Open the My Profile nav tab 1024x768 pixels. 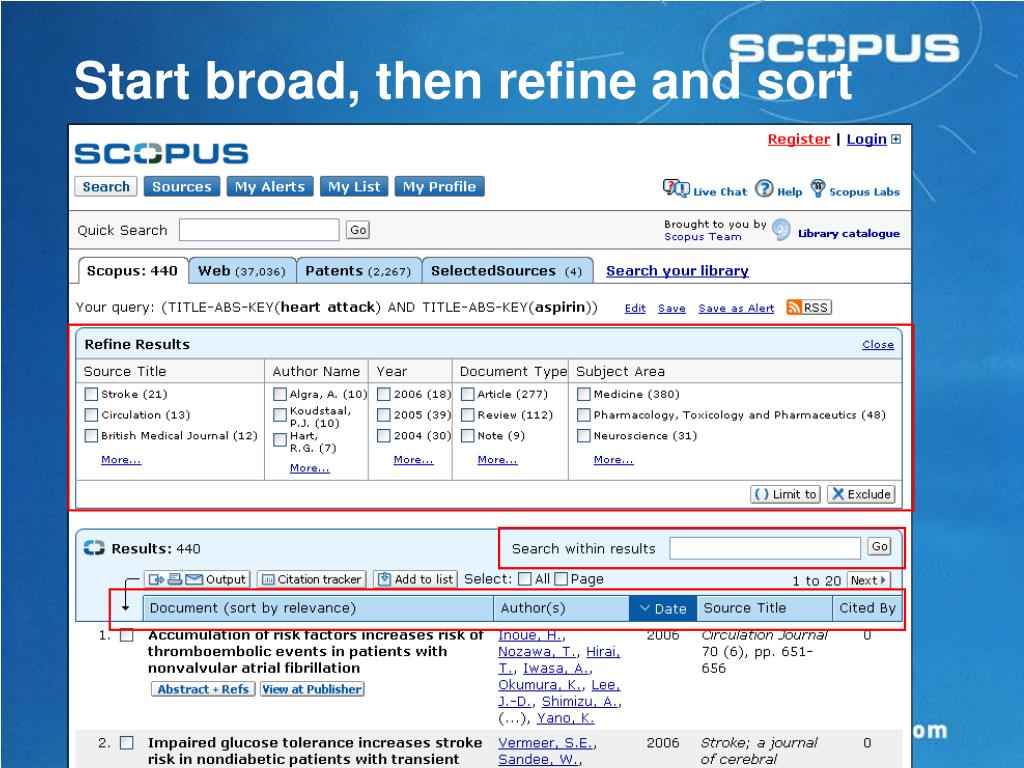click(440, 187)
